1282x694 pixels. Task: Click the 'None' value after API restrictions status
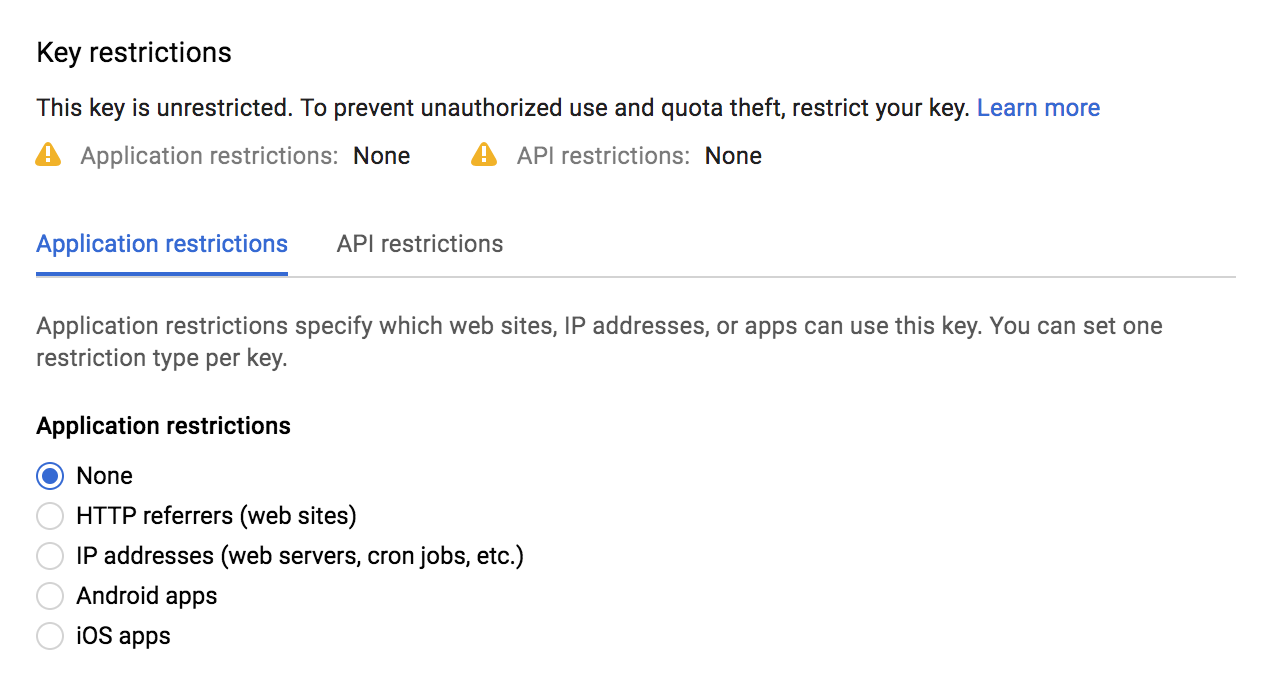[733, 156]
